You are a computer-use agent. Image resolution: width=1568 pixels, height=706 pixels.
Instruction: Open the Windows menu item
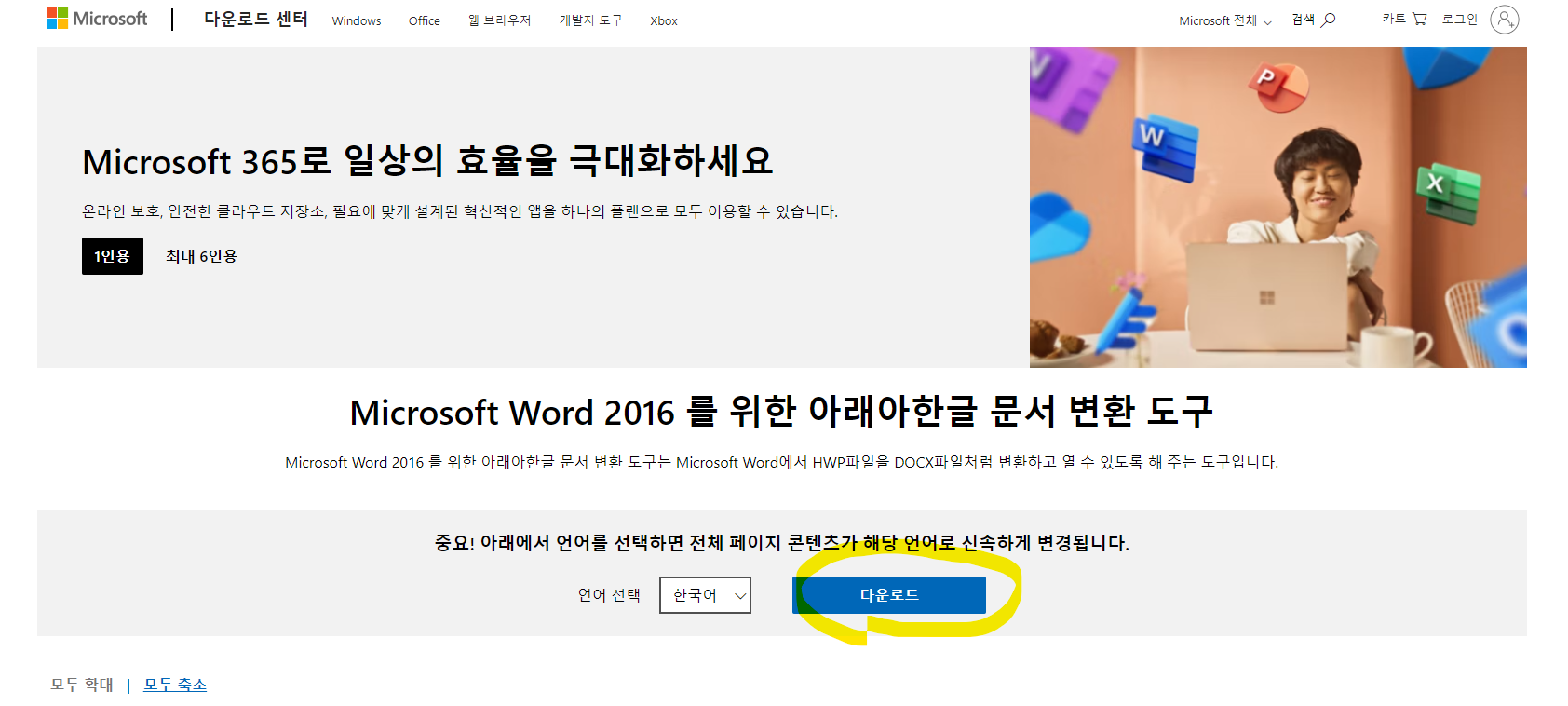pyautogui.click(x=357, y=20)
